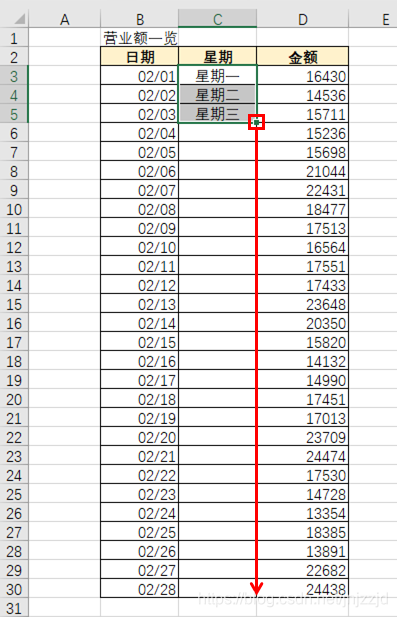Select amount cell 22431
397x617 pixels.
tap(303, 190)
